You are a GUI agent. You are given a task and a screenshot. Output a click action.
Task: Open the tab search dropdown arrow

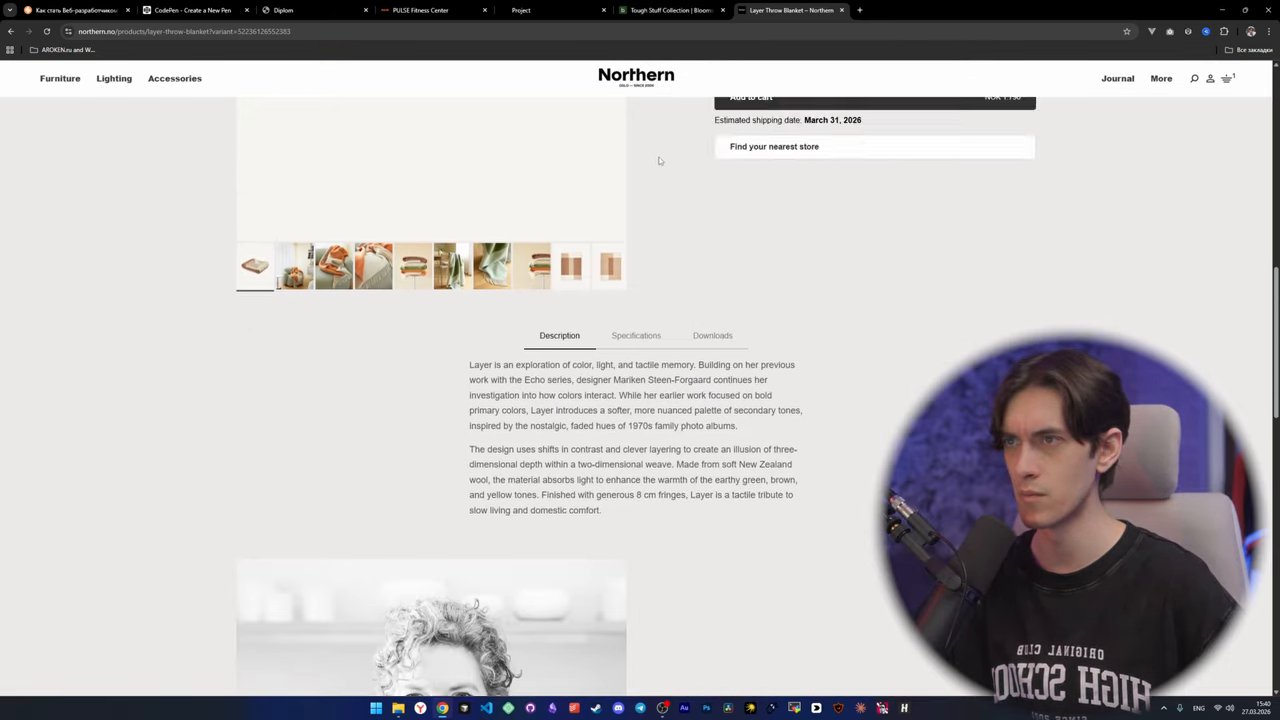coord(10,10)
